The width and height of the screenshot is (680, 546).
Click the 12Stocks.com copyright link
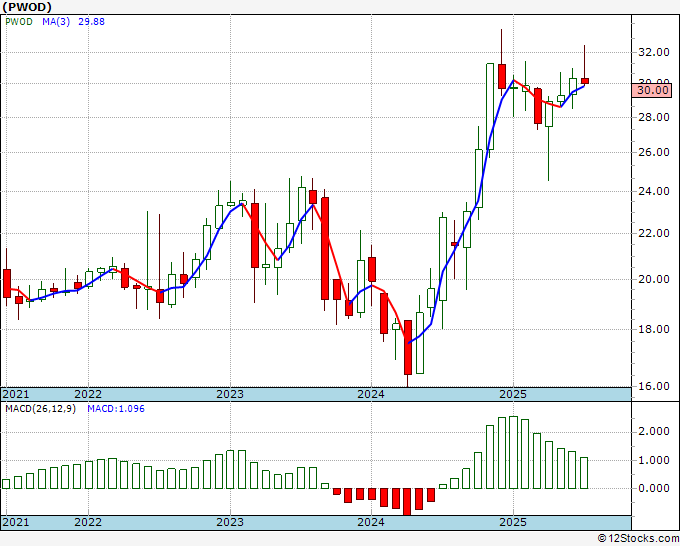tap(638, 539)
